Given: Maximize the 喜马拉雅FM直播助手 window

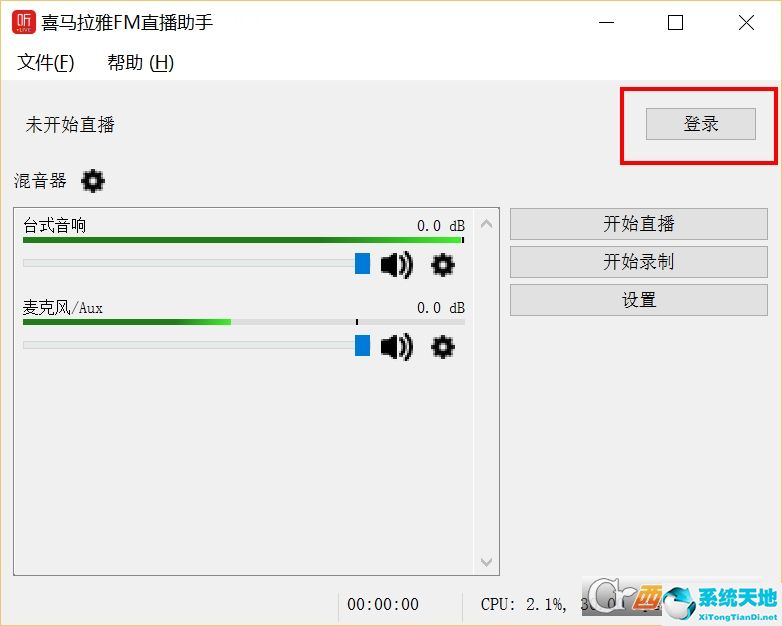Looking at the screenshot, I should pos(675,22).
